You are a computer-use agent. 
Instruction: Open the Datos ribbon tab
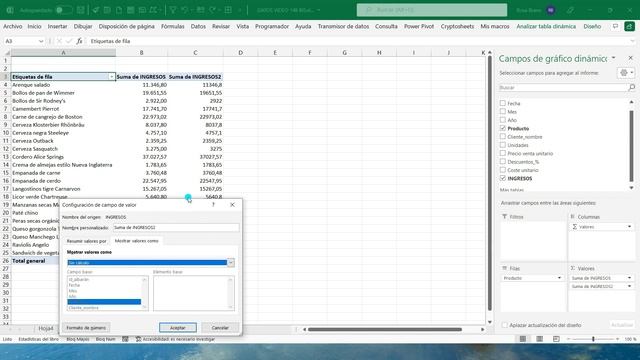198,26
